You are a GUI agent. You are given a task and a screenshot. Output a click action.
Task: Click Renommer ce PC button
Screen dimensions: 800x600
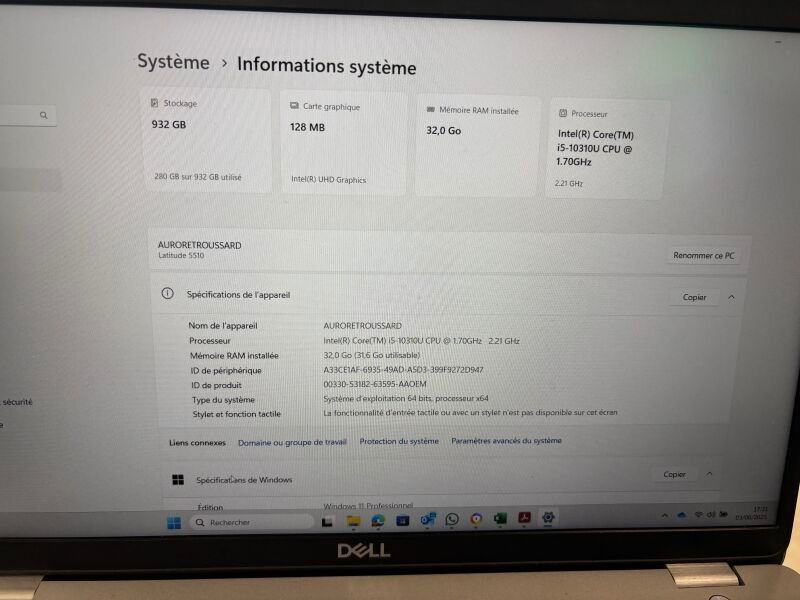click(704, 255)
